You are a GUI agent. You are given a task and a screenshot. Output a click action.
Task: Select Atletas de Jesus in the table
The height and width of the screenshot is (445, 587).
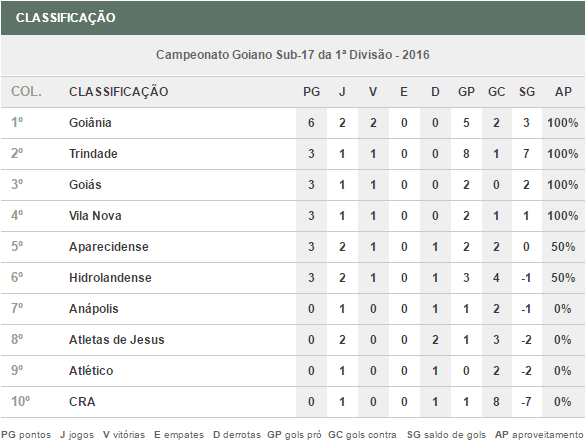tap(116, 340)
